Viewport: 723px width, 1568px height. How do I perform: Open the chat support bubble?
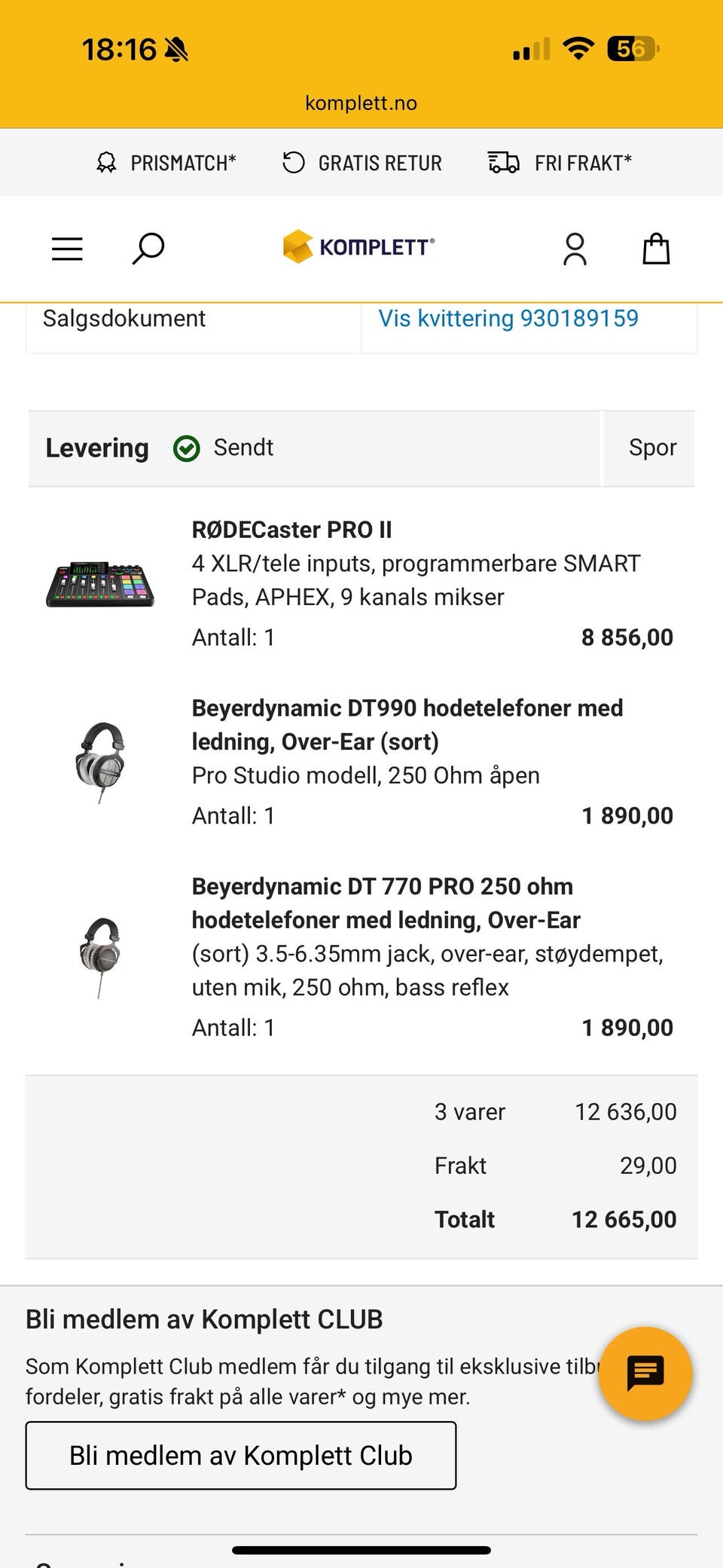[645, 1373]
